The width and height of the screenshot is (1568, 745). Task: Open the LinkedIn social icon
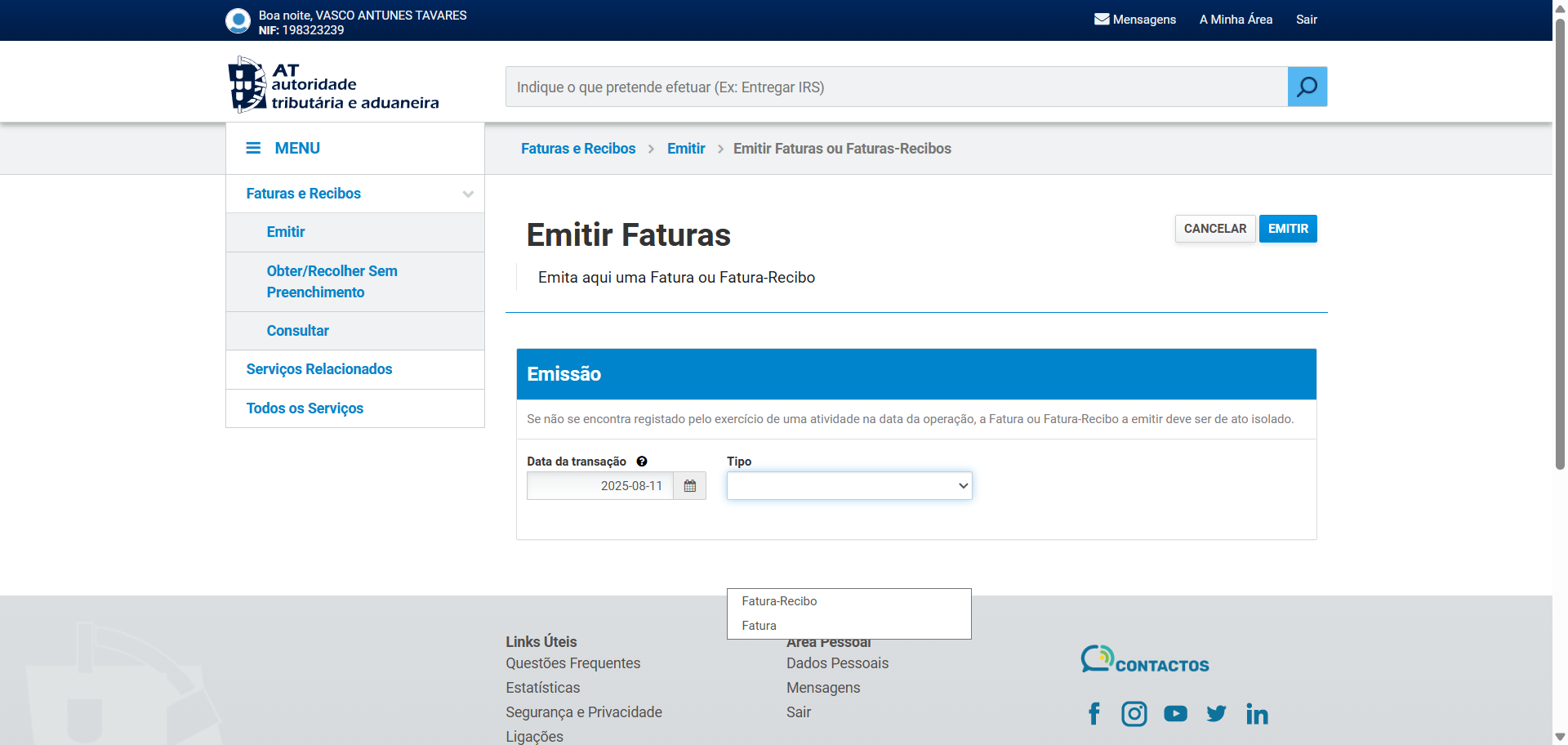pos(1257,713)
